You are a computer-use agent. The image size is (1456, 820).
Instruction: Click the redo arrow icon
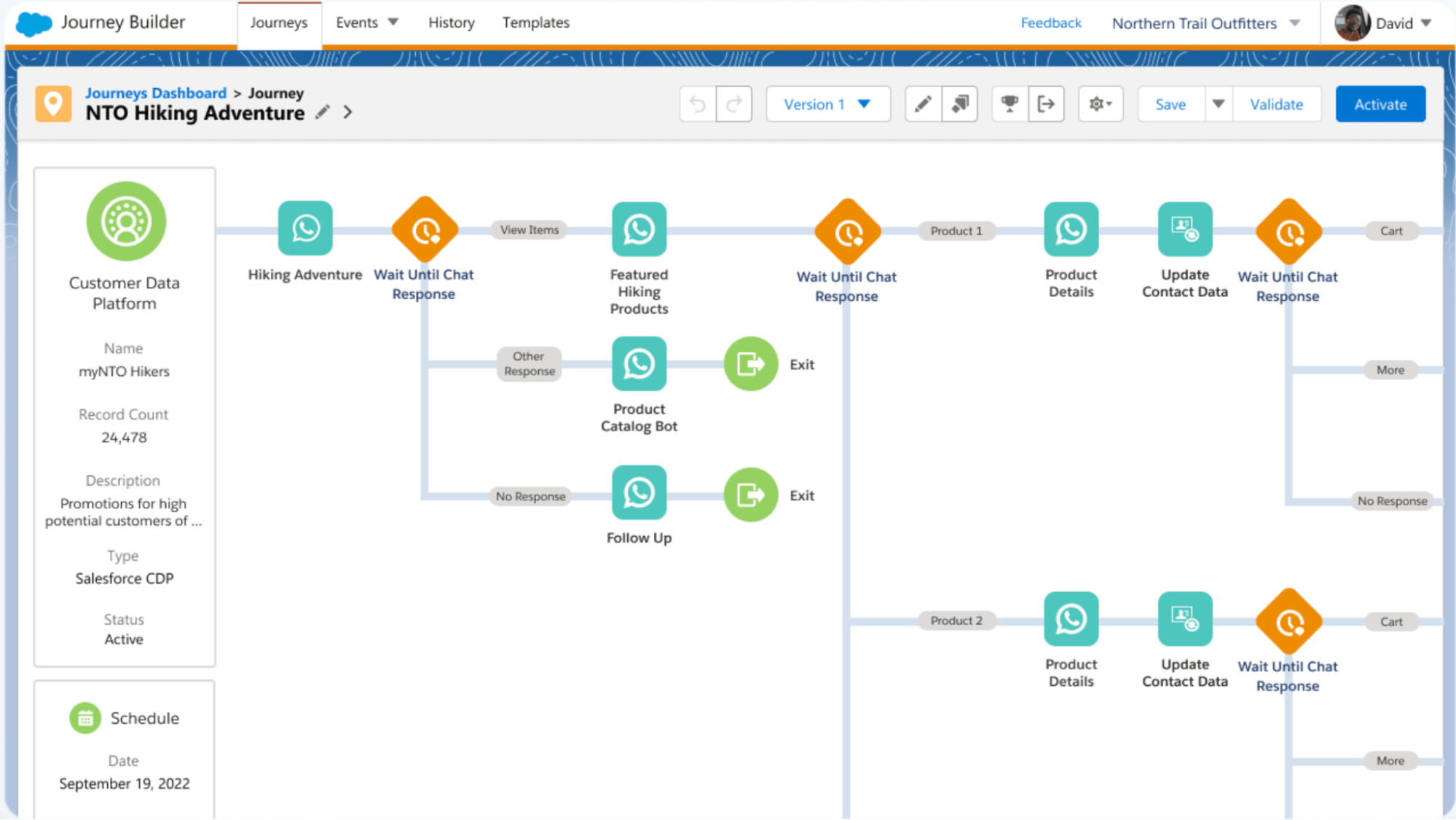(x=734, y=104)
